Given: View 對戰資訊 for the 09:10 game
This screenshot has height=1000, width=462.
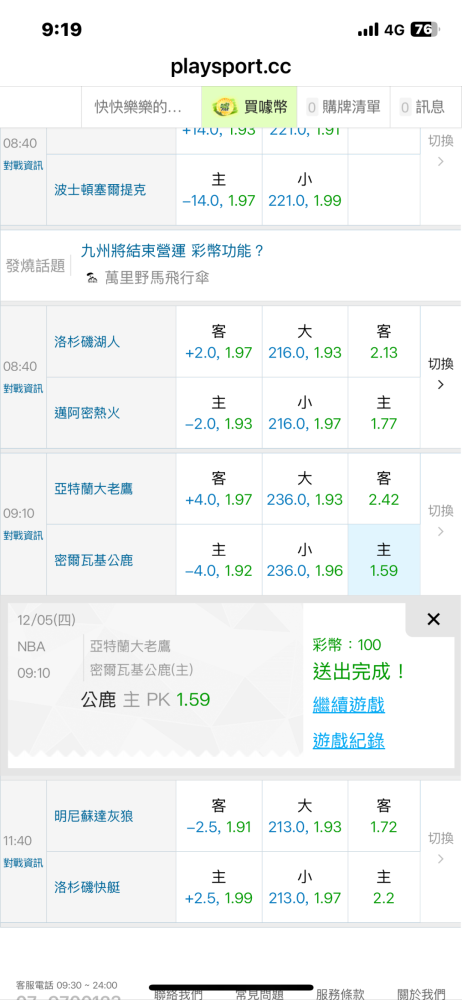Looking at the screenshot, I should [24, 534].
